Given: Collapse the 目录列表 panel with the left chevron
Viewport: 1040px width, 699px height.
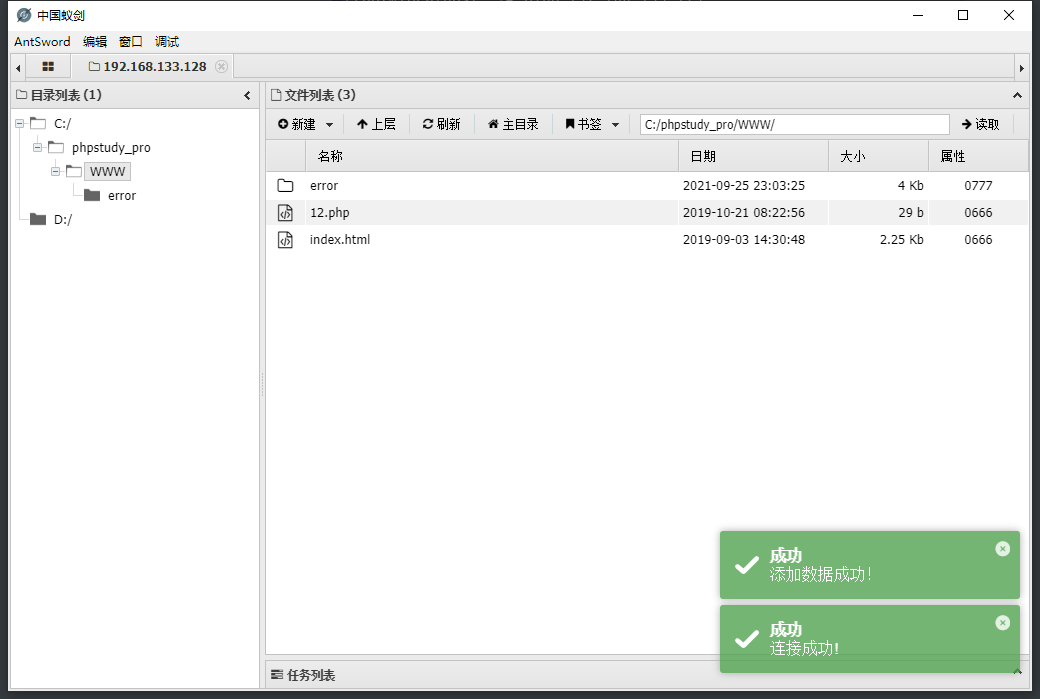Looking at the screenshot, I should [x=247, y=95].
